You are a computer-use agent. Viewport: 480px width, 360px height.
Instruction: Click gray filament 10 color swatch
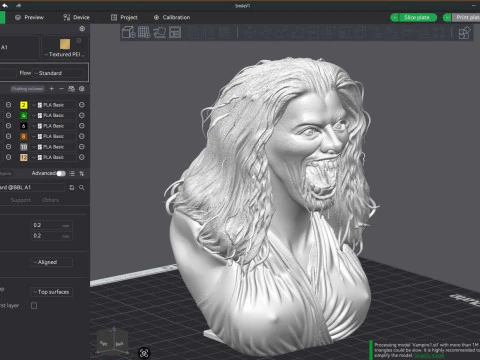(24, 147)
